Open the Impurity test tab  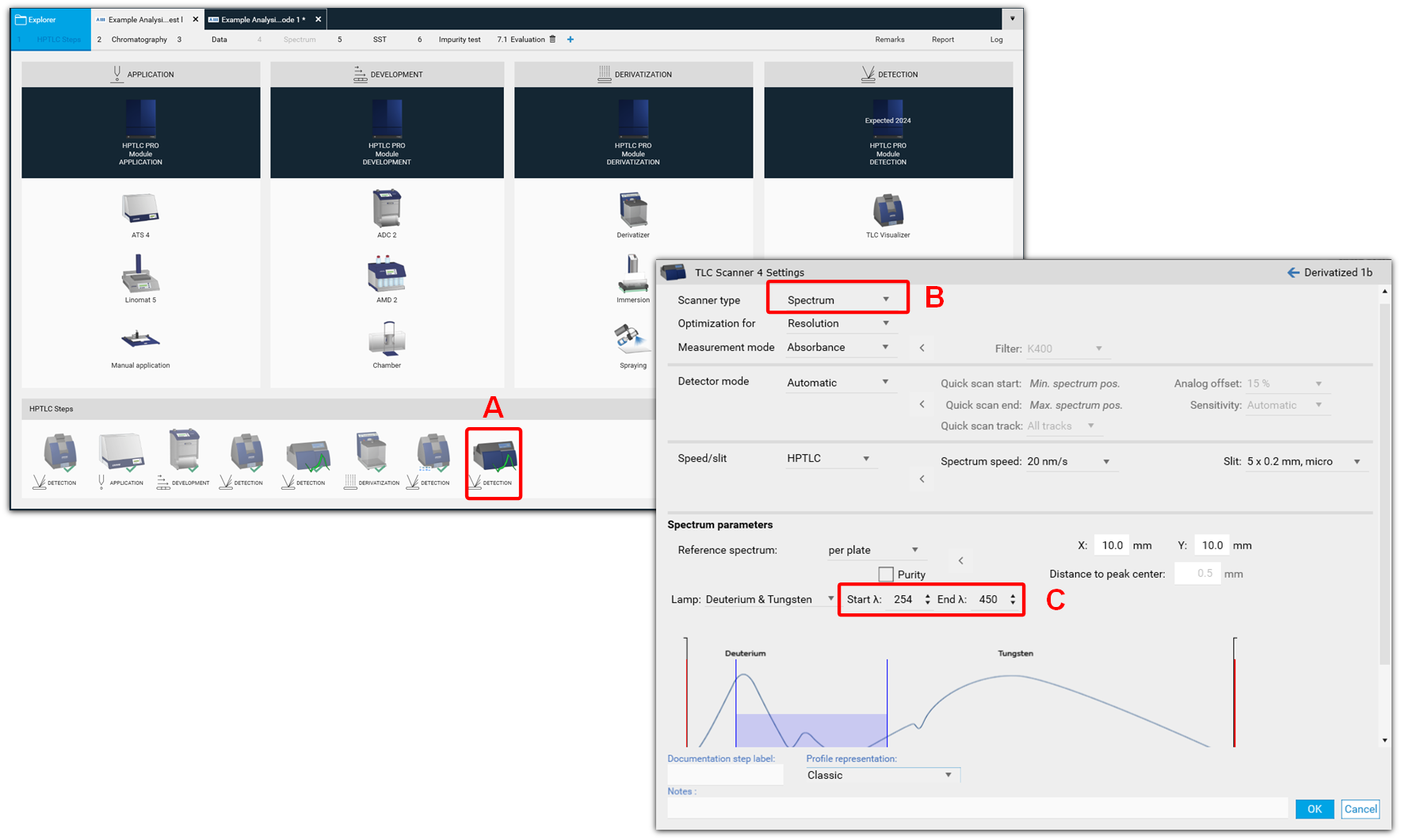click(x=460, y=40)
